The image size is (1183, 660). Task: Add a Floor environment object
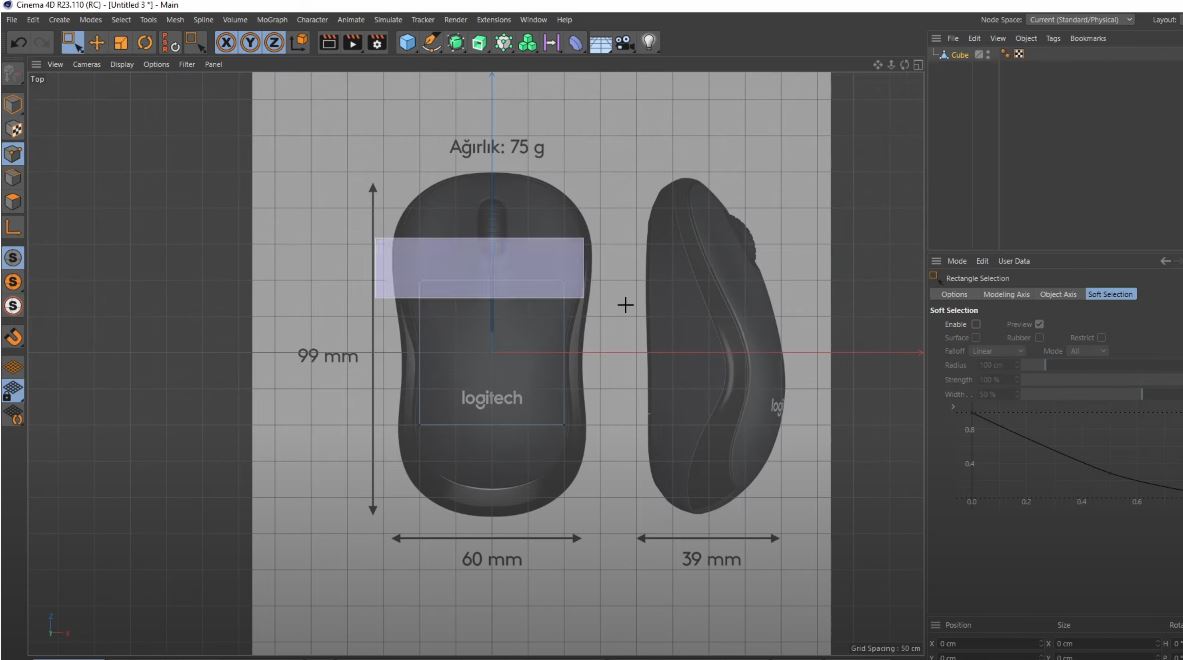[601, 43]
